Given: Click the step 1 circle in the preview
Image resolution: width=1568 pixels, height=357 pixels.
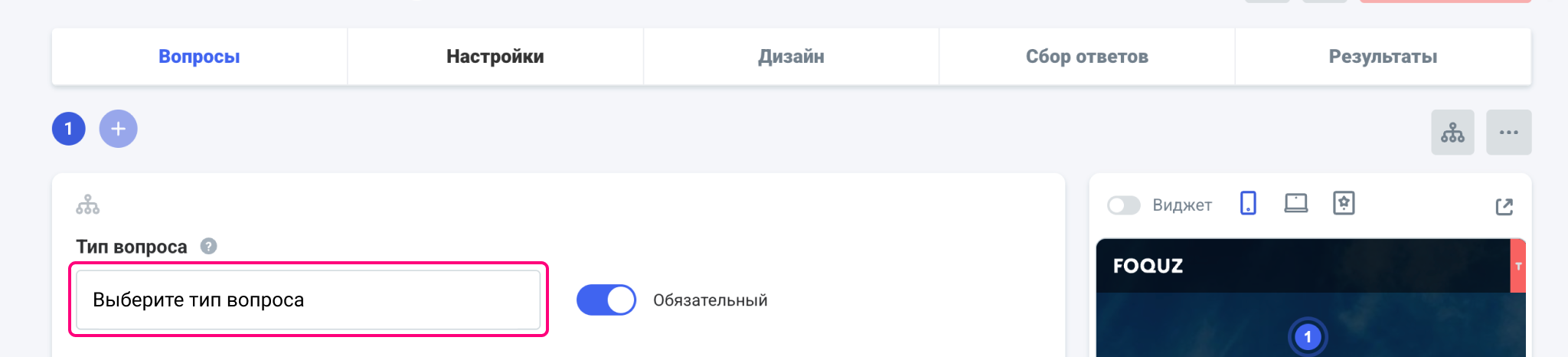Looking at the screenshot, I should tap(1308, 337).
